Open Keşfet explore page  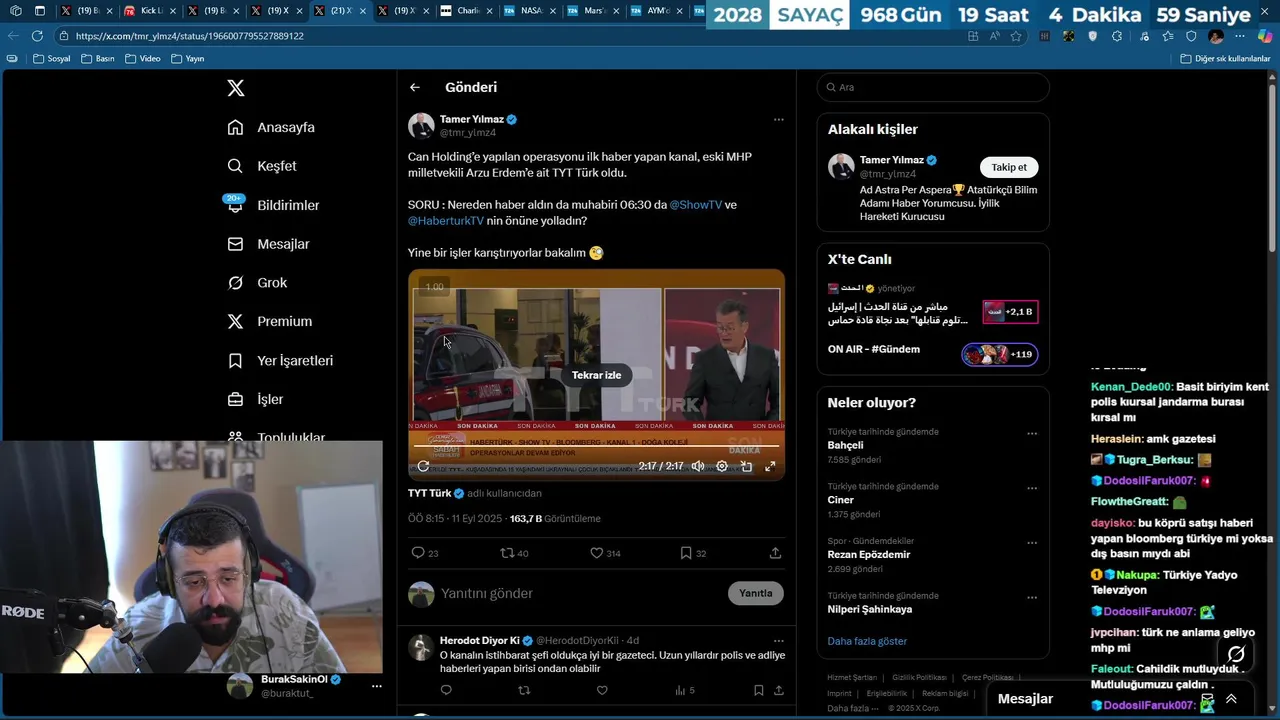tap(262, 166)
